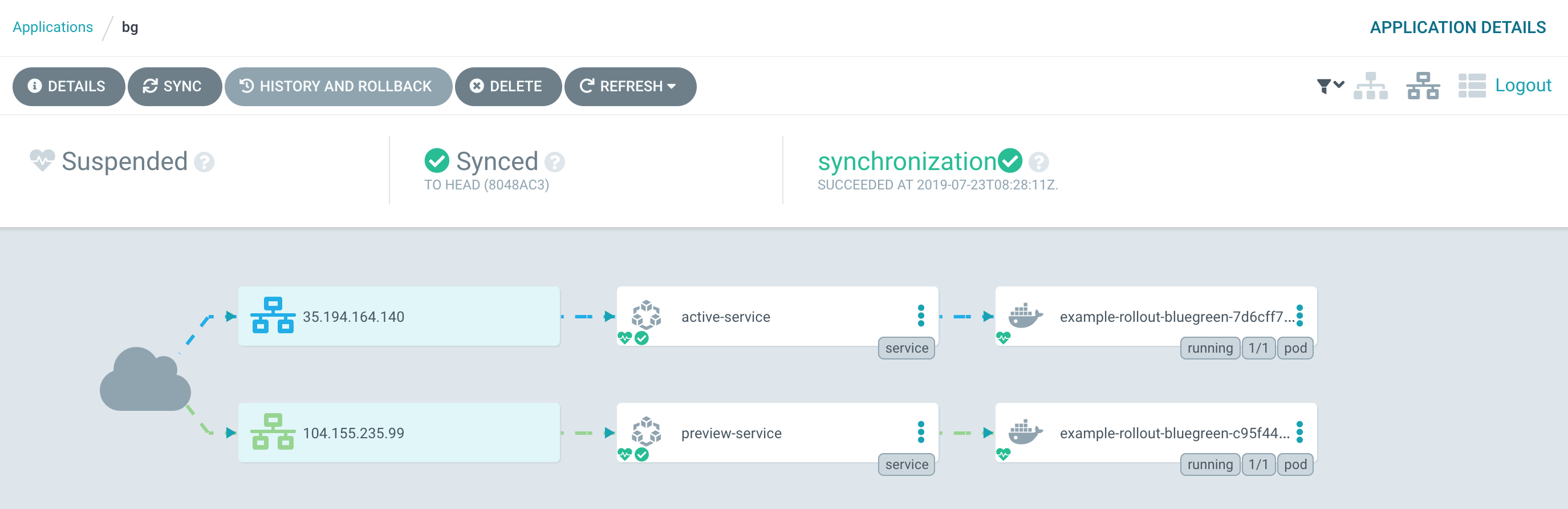Go to the Applications breadcrumb
The width and height of the screenshot is (1568, 509).
(53, 27)
